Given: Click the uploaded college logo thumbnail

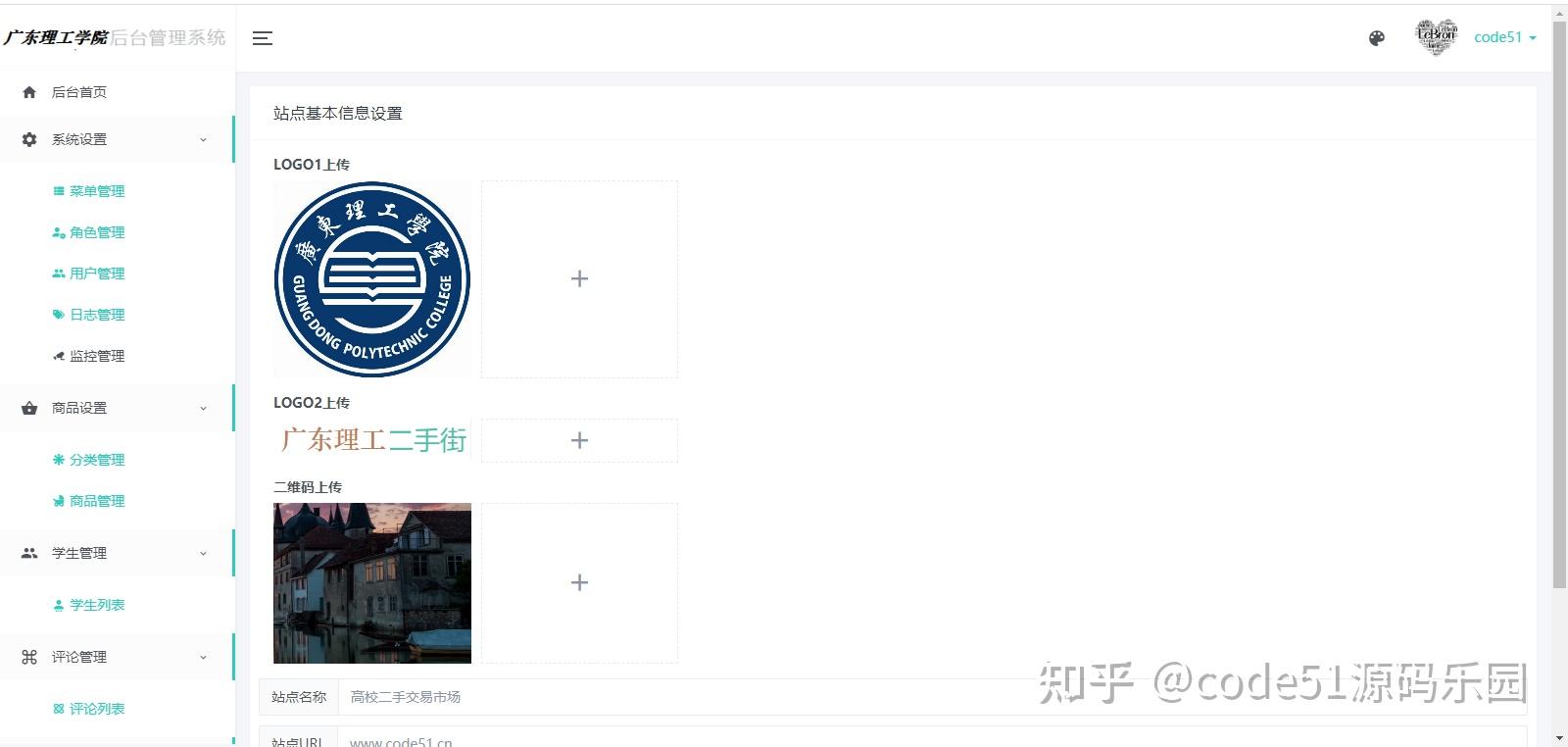Looking at the screenshot, I should tap(372, 279).
